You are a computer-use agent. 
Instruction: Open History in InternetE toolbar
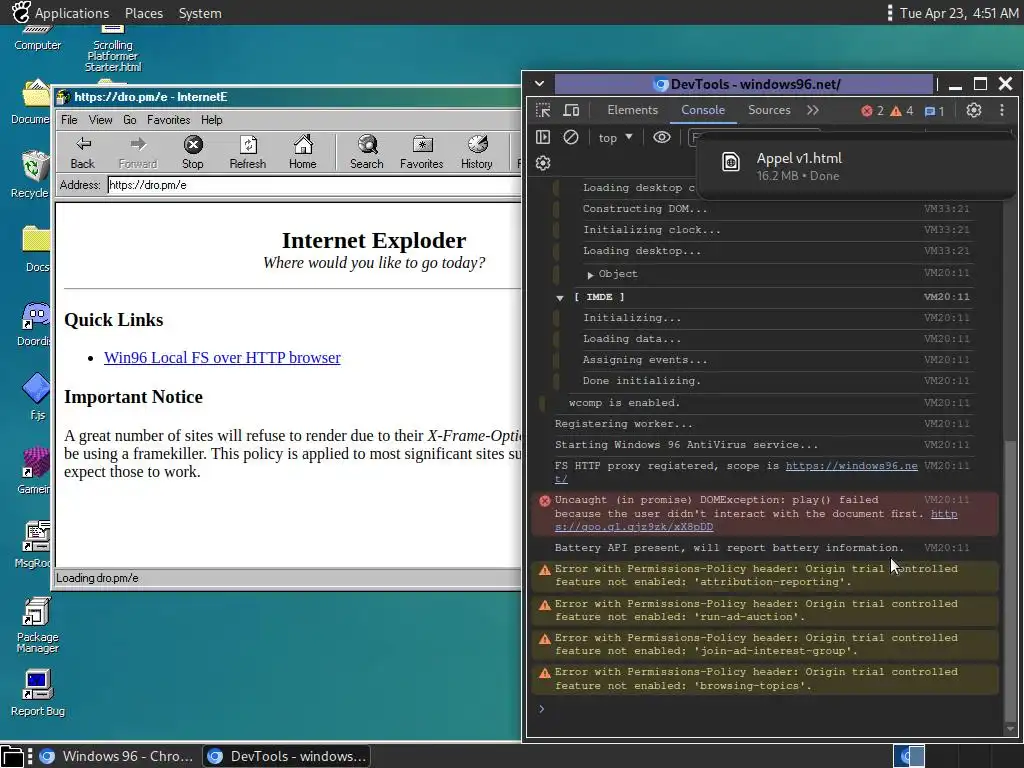(477, 152)
